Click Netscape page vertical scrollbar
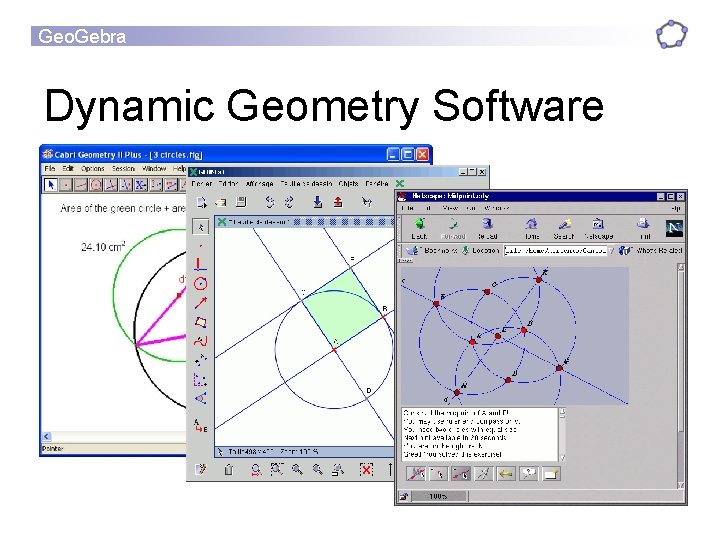Viewport: 720px width, 540px height. tap(681, 376)
